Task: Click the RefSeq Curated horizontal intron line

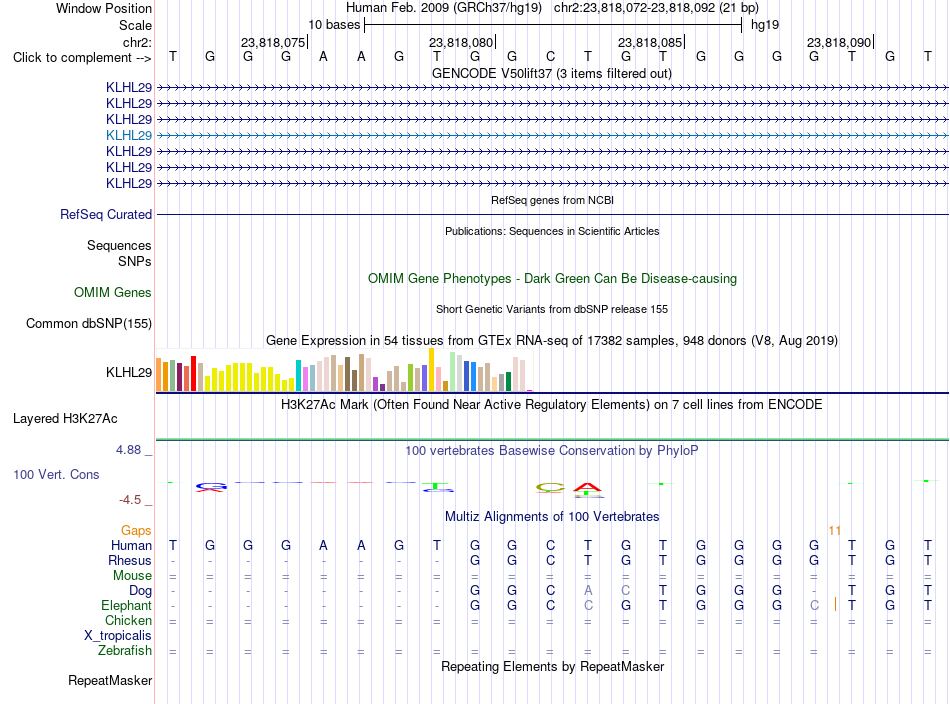Action: (552, 214)
